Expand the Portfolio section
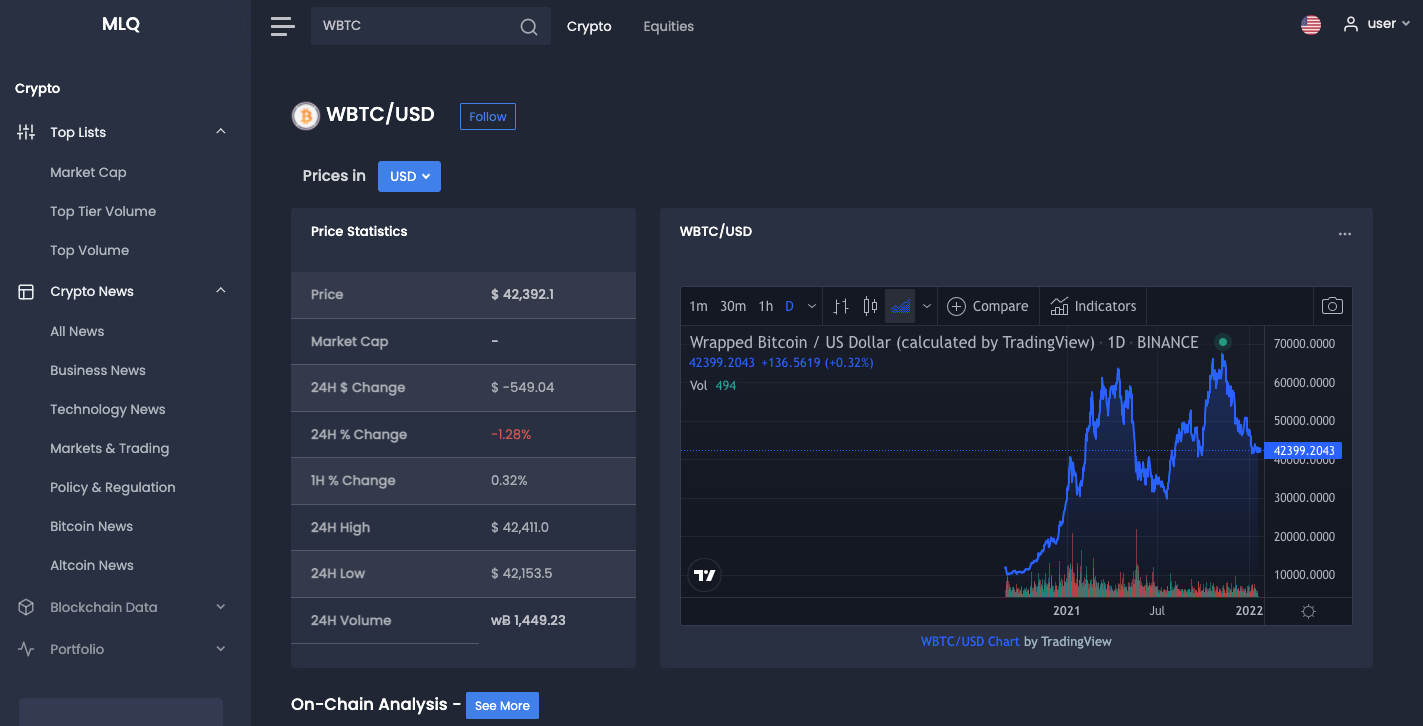The image size is (1423, 726). point(221,649)
